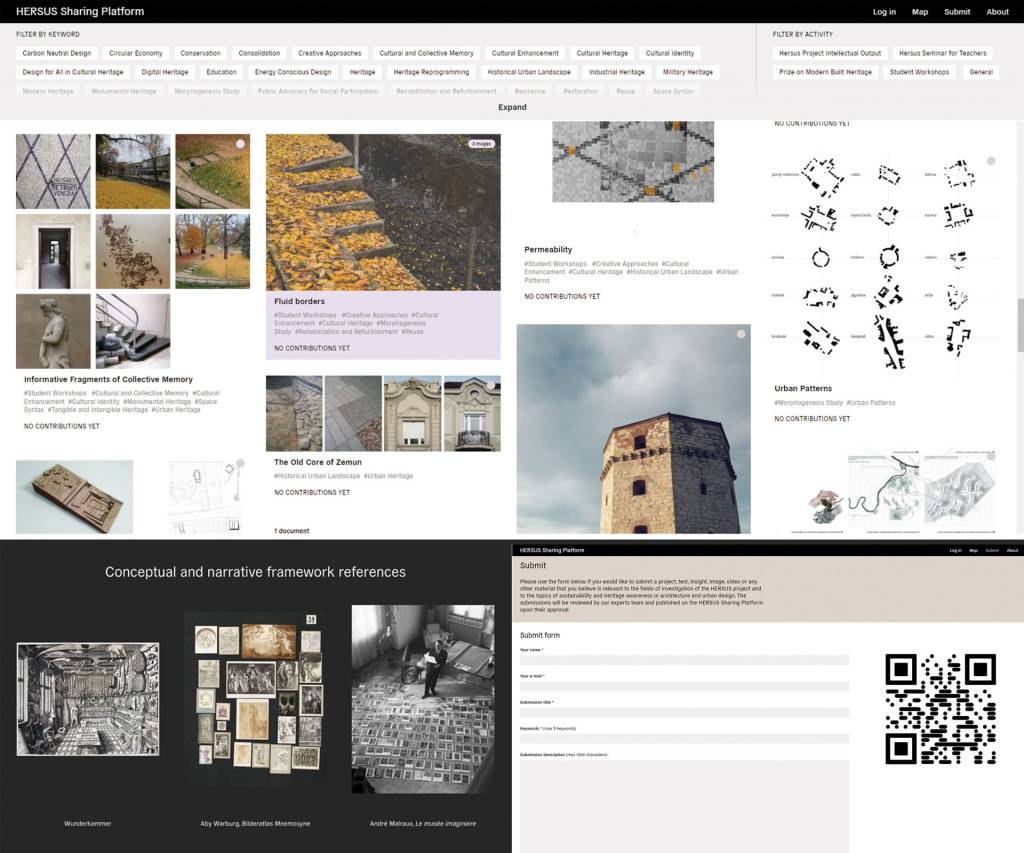The image size is (1024, 853).
Task: Choose the Education keyword chip
Action: (x=221, y=72)
